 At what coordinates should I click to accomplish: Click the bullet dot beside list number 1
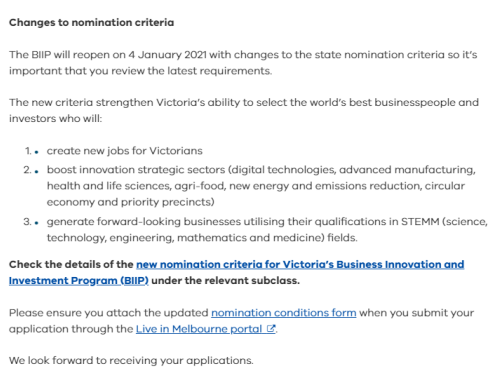[x=36, y=152]
